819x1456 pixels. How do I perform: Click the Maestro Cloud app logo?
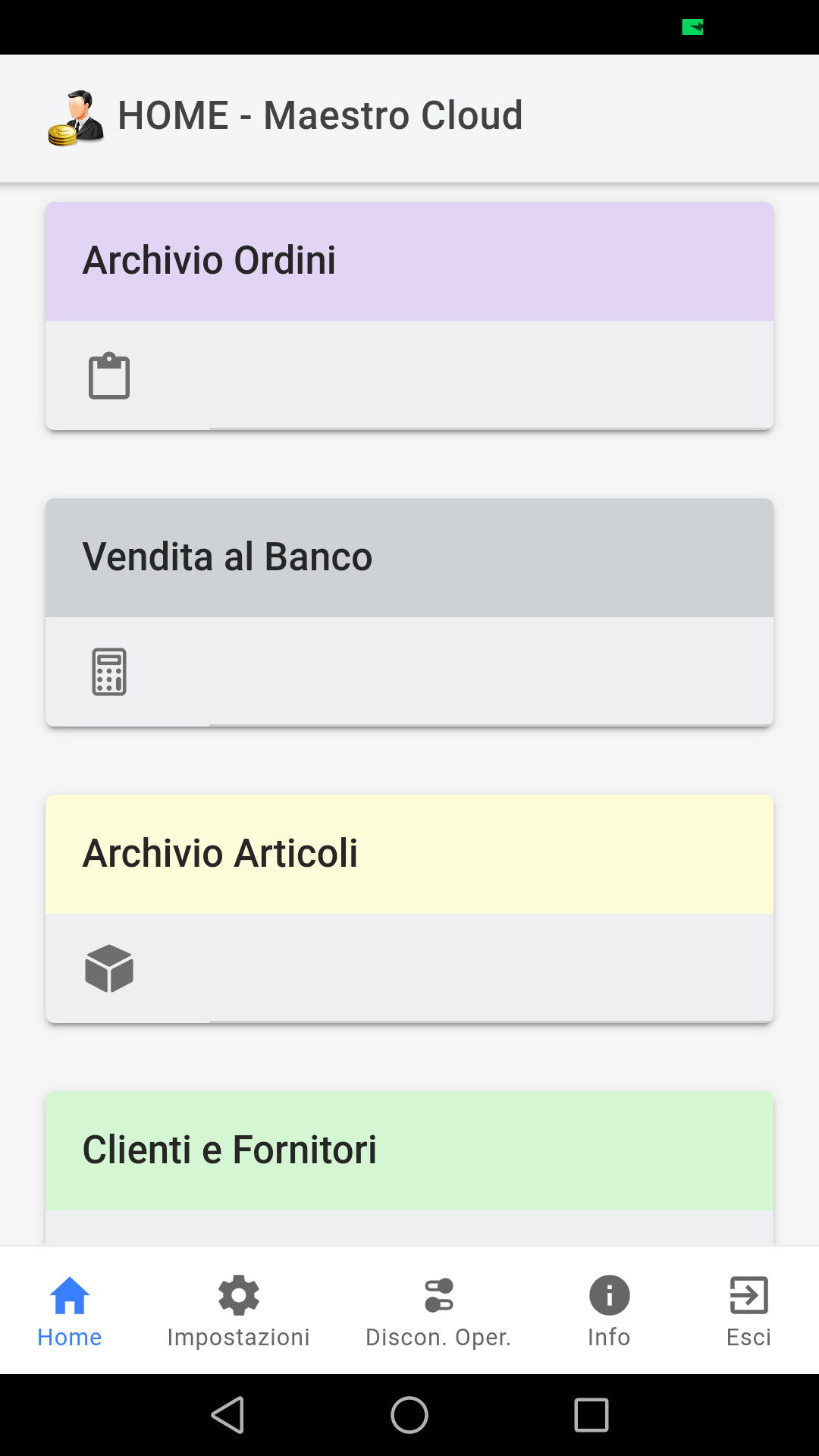76,118
